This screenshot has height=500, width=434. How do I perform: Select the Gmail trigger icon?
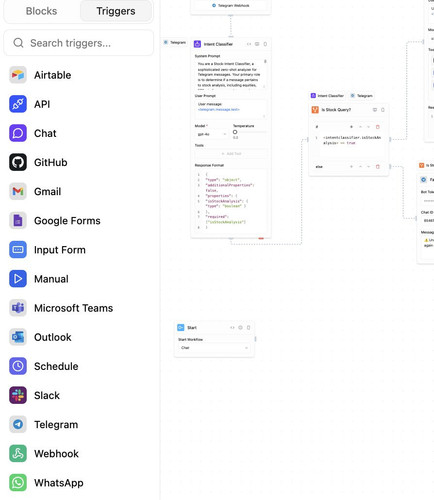pyautogui.click(x=18, y=191)
